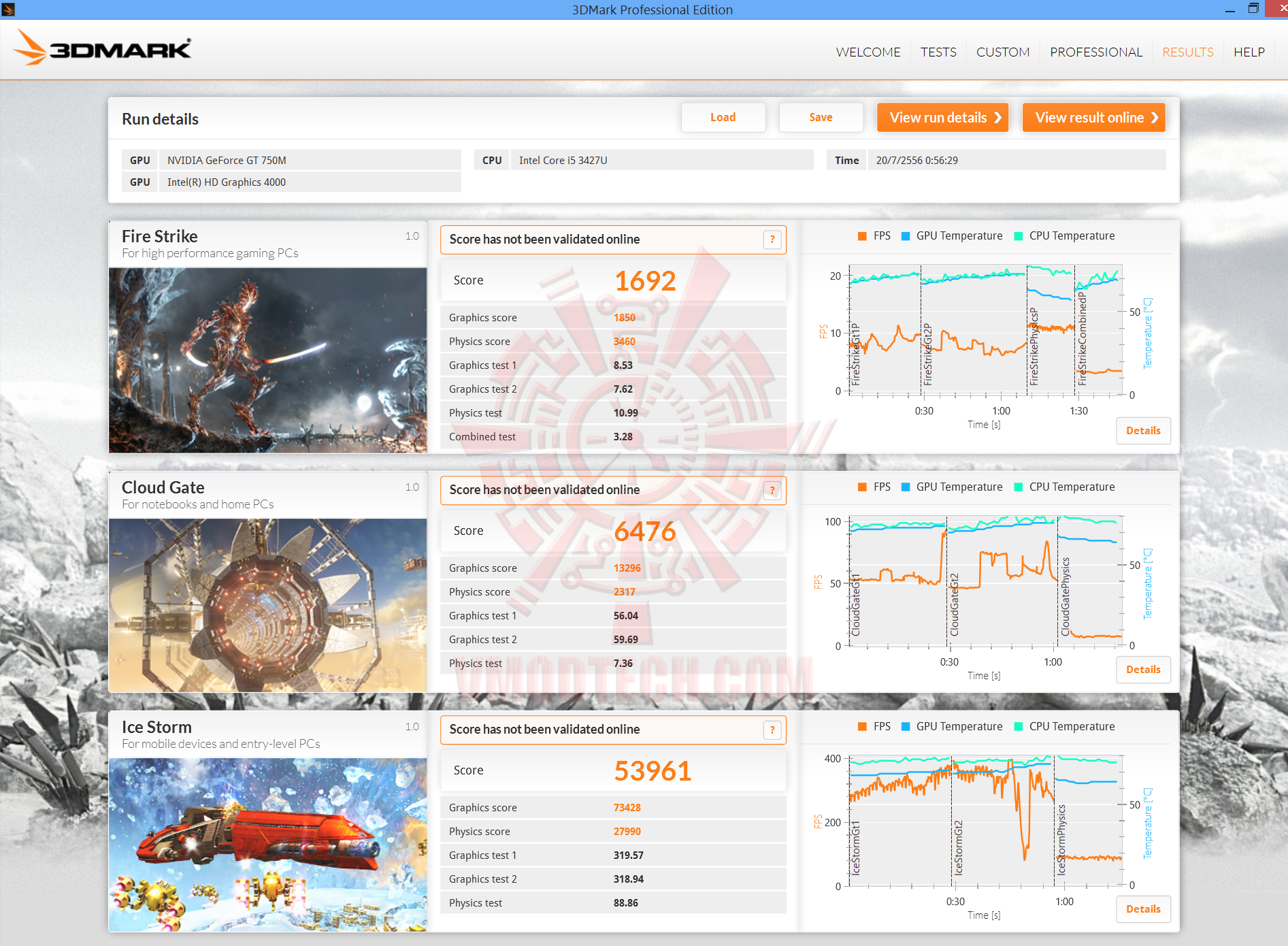Click Fire Strike physics test value 10.99
Image resolution: width=1288 pixels, height=946 pixels.
626,413
